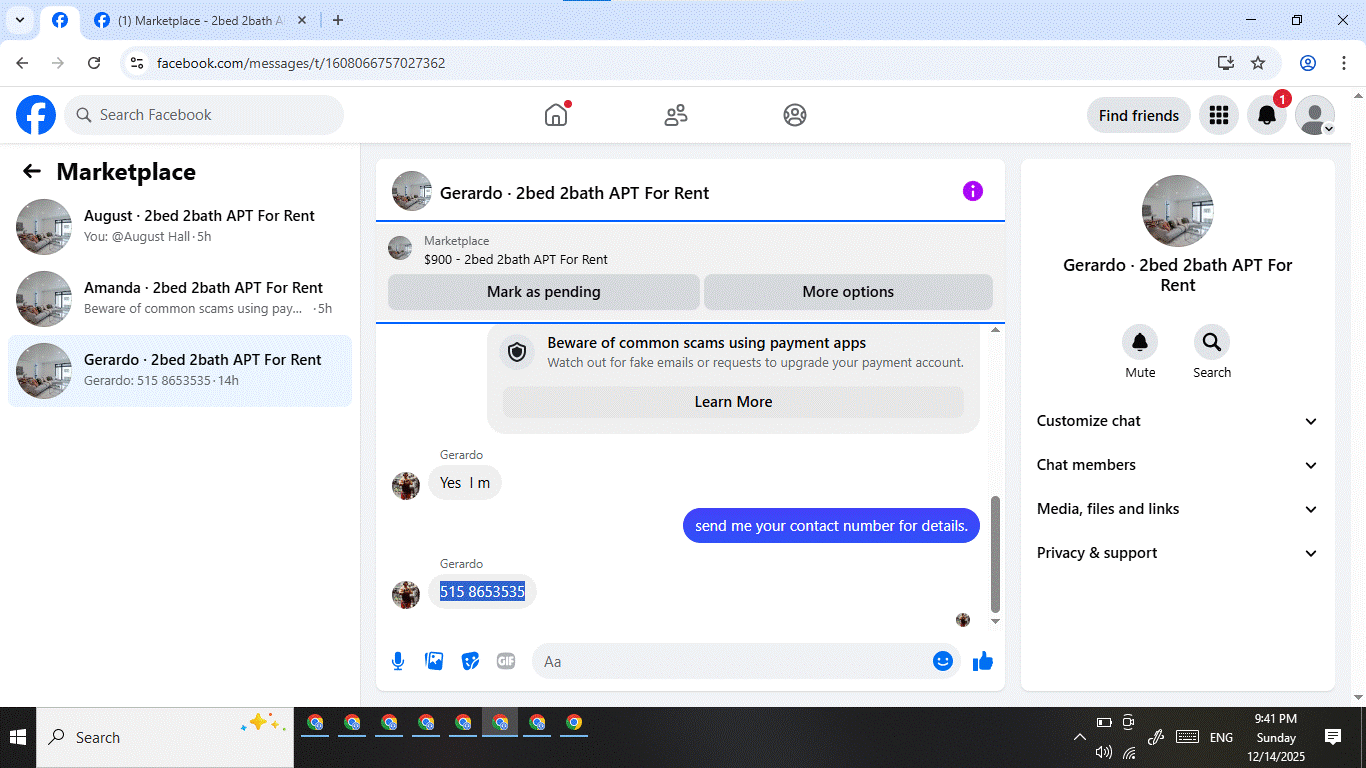Click the taskbar volume icon
This screenshot has width=1366, height=768.
(x=1104, y=752)
